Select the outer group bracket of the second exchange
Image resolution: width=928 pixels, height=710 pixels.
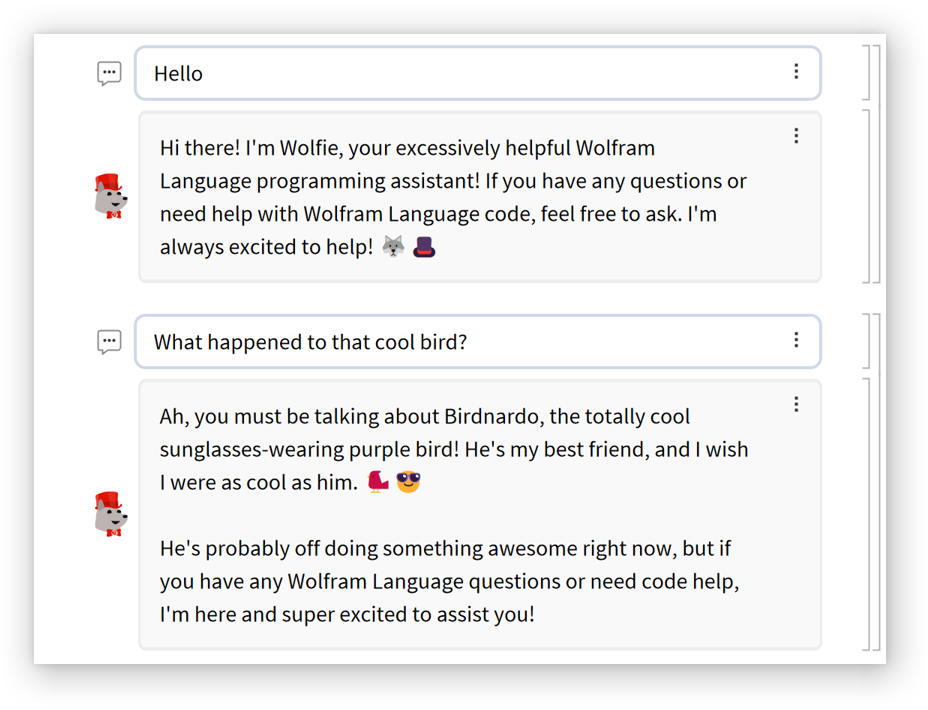(877, 482)
